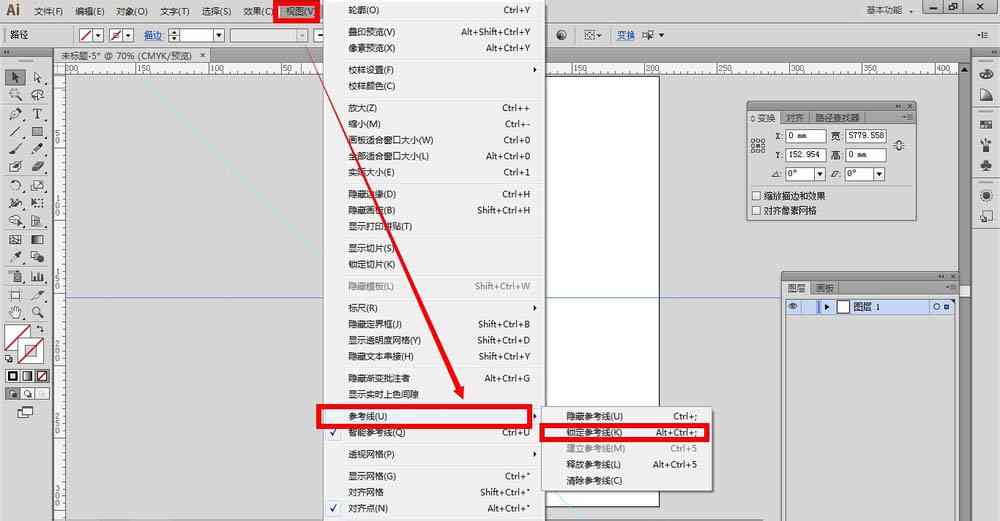This screenshot has height=521, width=1000.
Task: Select the Zoom magnifier tool
Action: pyautogui.click(x=38, y=312)
